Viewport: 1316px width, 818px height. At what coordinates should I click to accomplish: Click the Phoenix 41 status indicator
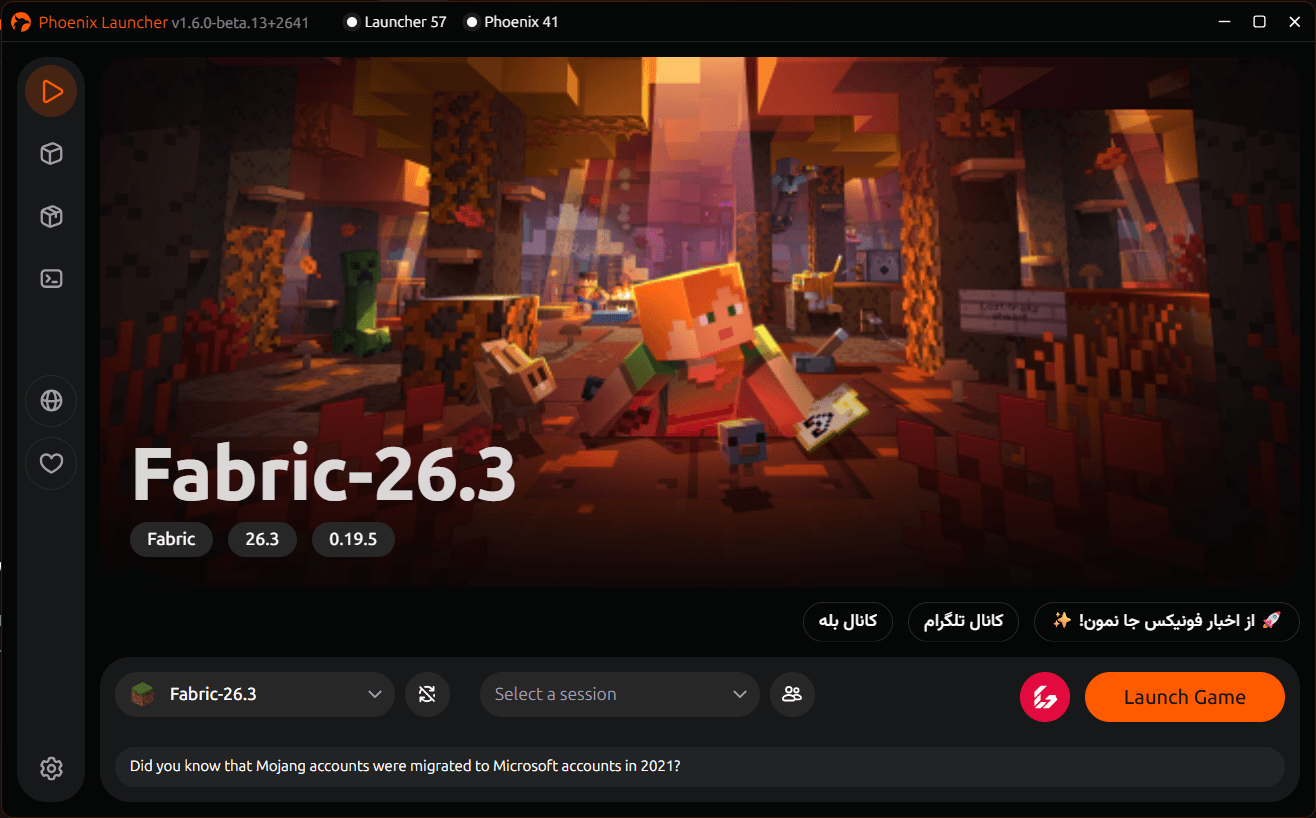pos(512,22)
